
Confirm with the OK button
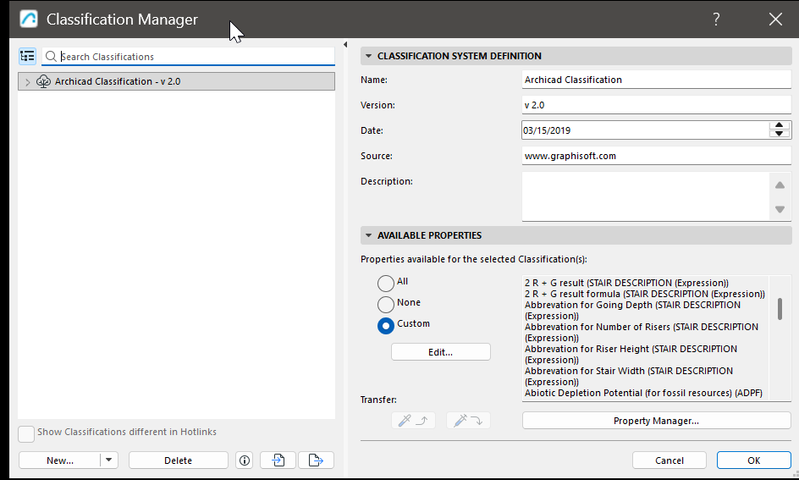[x=754, y=460]
